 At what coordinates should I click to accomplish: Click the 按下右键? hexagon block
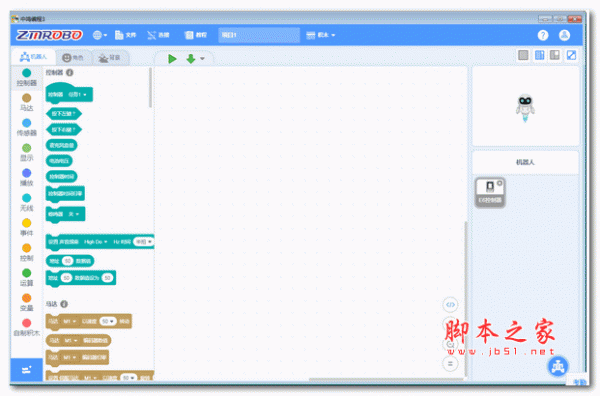64,130
